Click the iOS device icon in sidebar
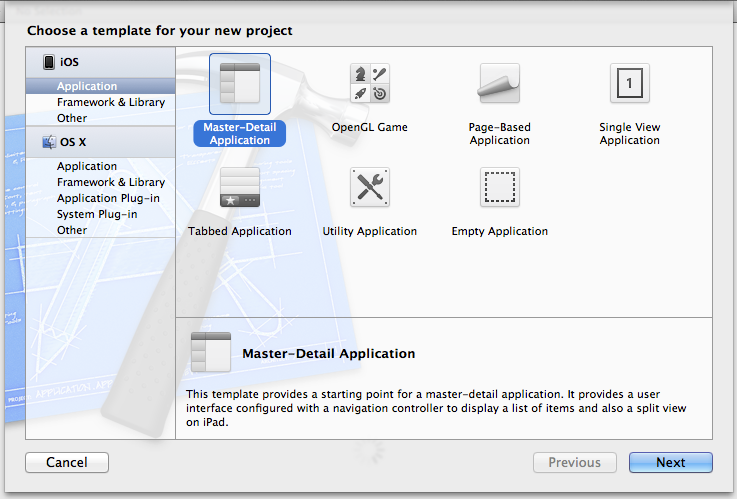 coord(49,62)
